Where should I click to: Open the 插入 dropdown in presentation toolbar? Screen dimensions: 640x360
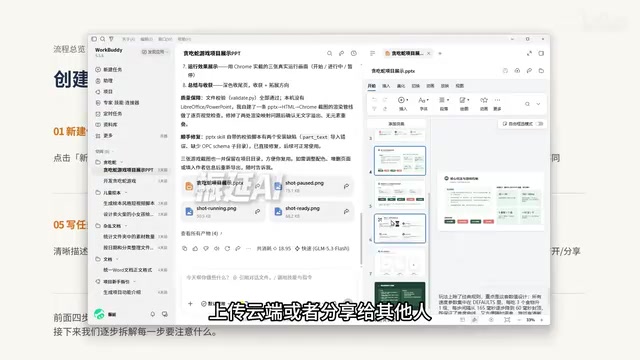(x=403, y=104)
